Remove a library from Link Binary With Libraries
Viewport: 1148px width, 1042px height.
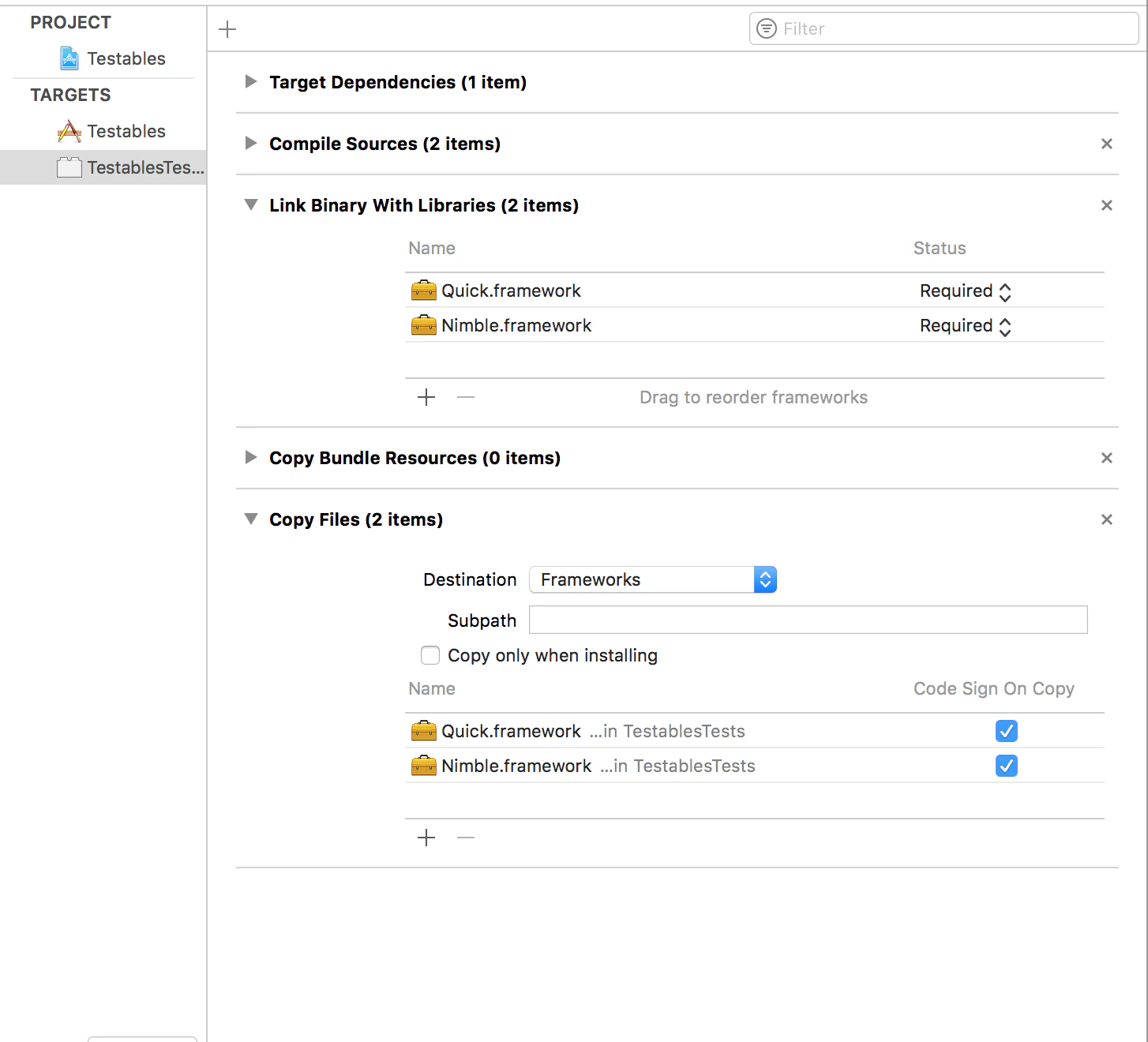pos(466,397)
